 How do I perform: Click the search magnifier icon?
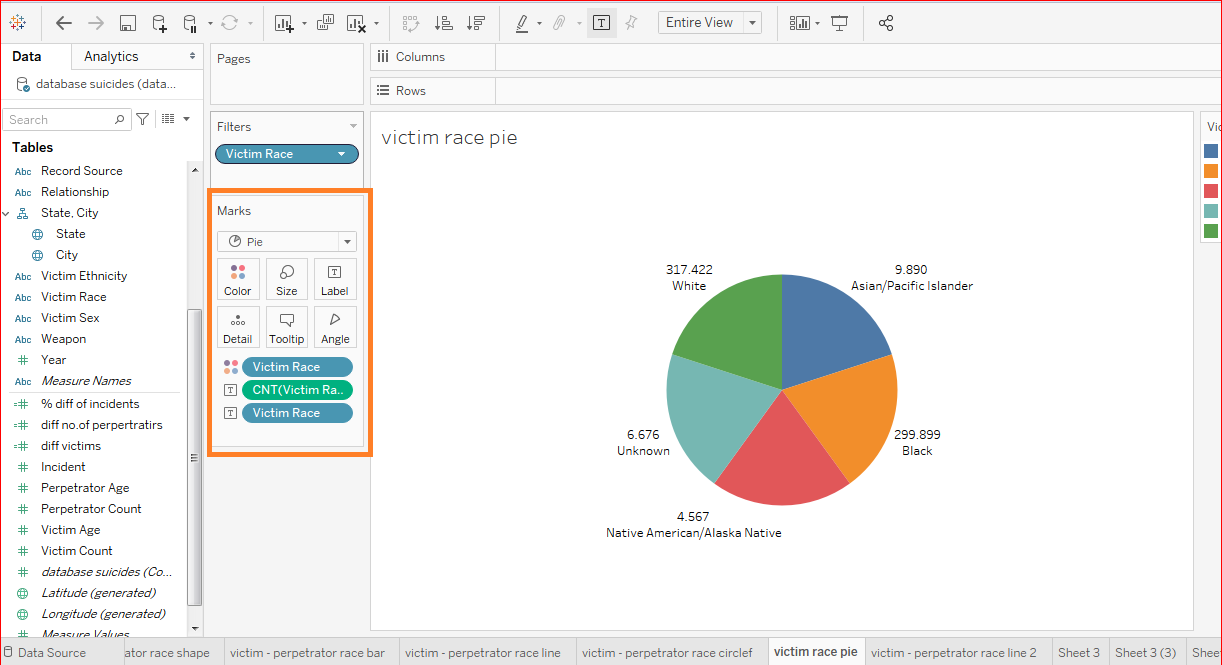click(x=120, y=119)
